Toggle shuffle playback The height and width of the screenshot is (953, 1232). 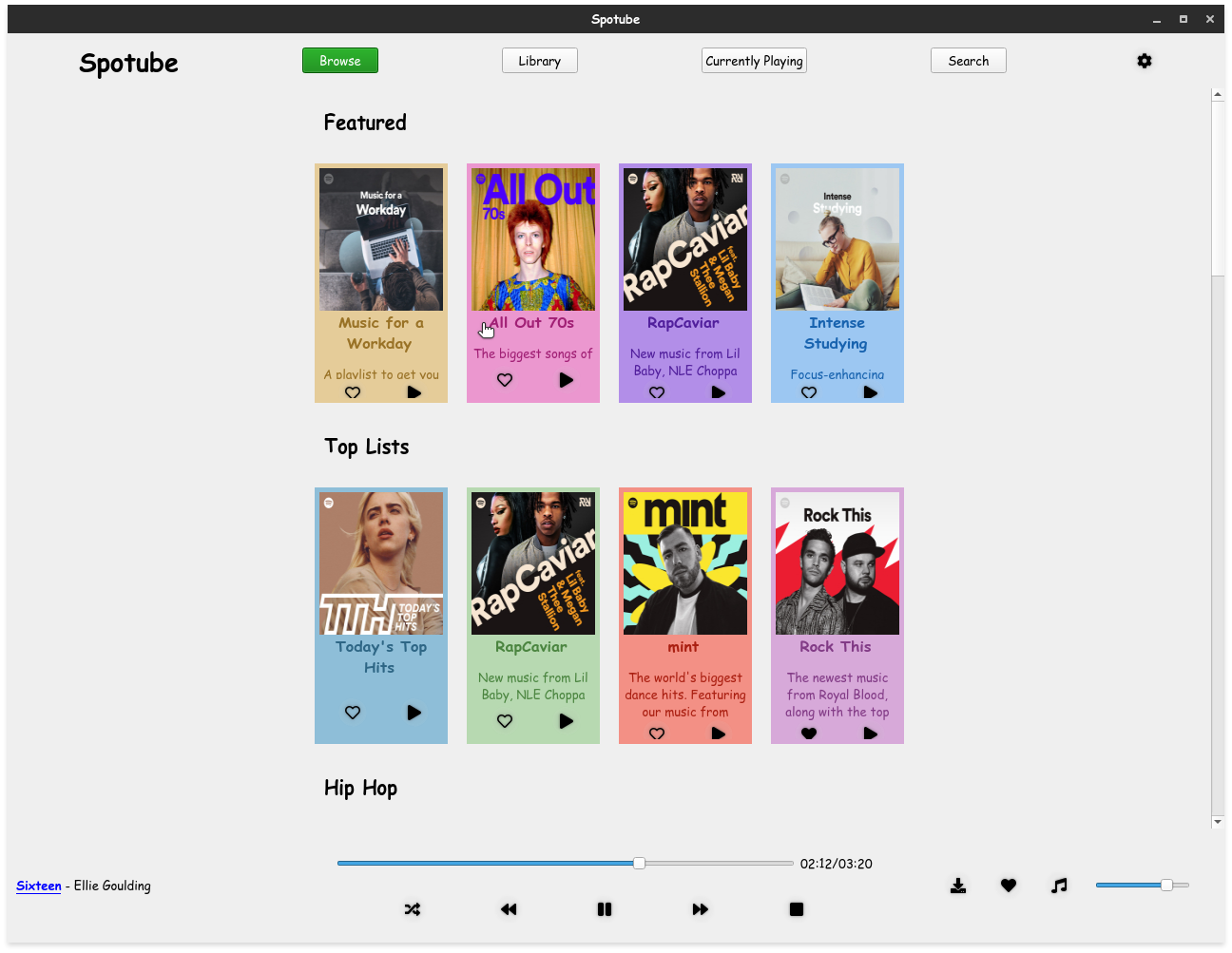(413, 909)
